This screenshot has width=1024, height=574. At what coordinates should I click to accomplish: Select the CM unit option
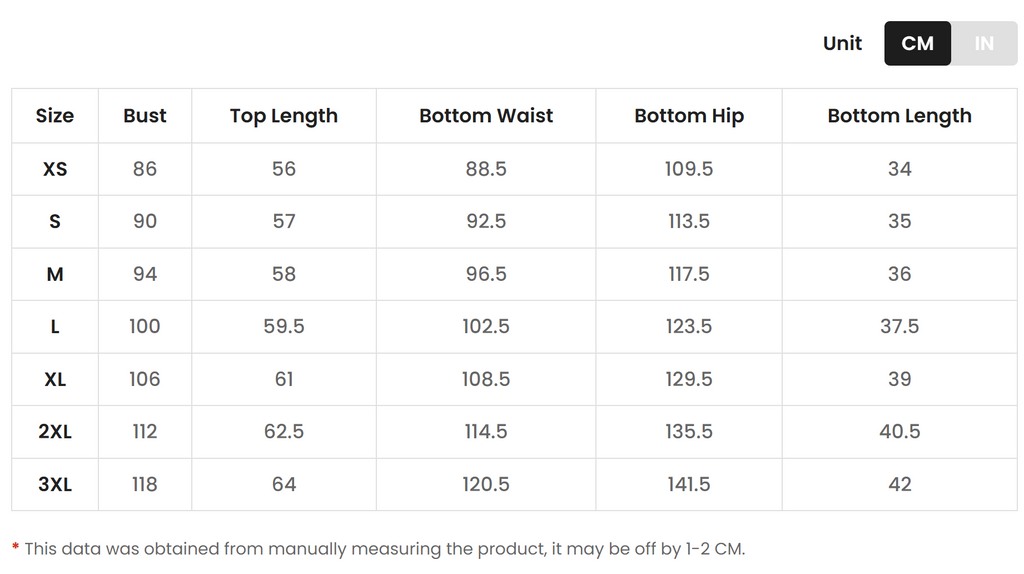click(918, 43)
